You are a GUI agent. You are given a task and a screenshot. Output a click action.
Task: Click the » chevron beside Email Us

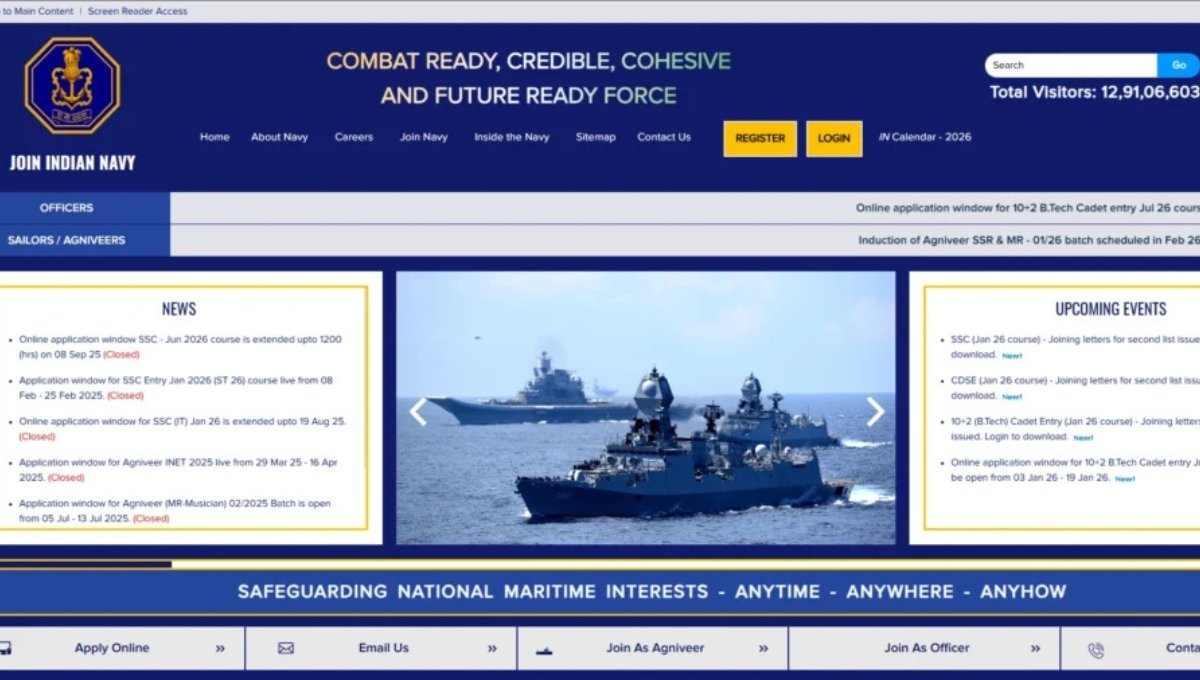coord(491,648)
